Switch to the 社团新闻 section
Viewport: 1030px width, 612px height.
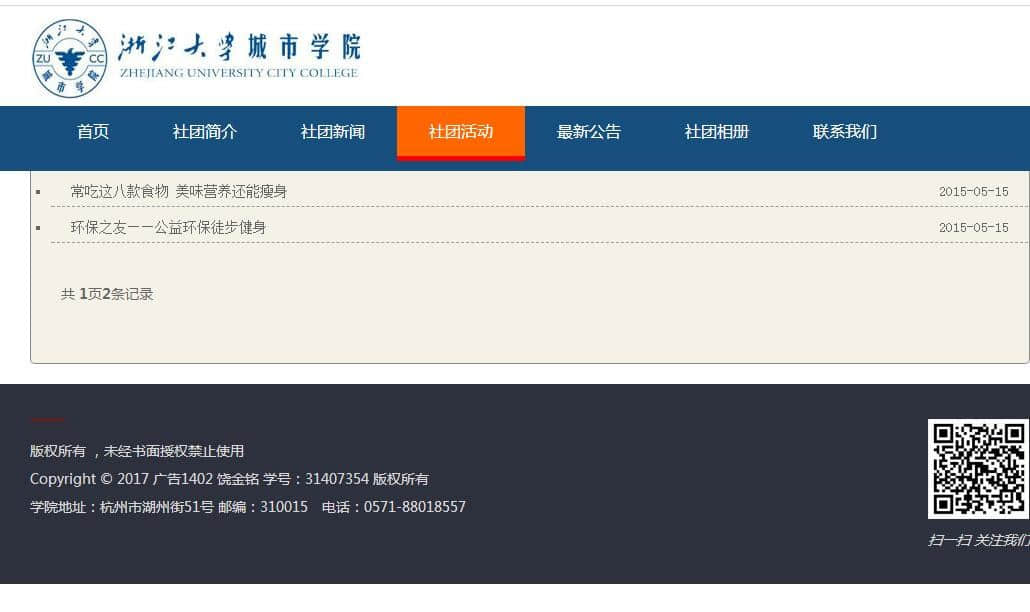[x=333, y=132]
